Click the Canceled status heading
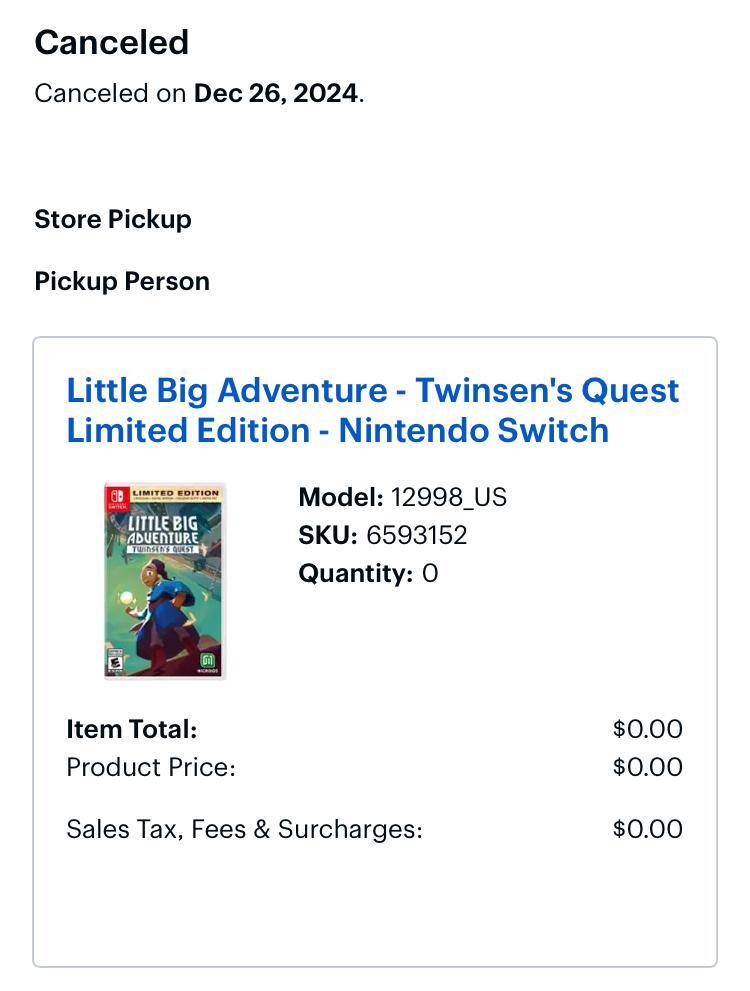The width and height of the screenshot is (750, 991). [111, 42]
